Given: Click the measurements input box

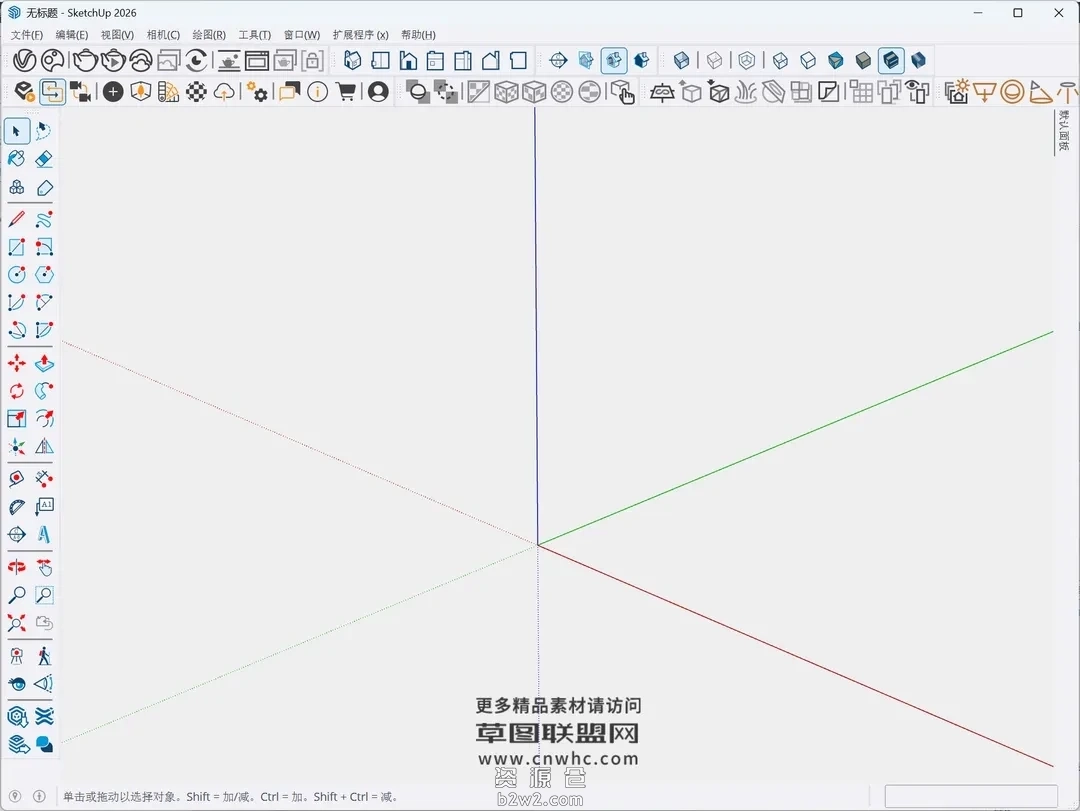Looking at the screenshot, I should (x=971, y=796).
